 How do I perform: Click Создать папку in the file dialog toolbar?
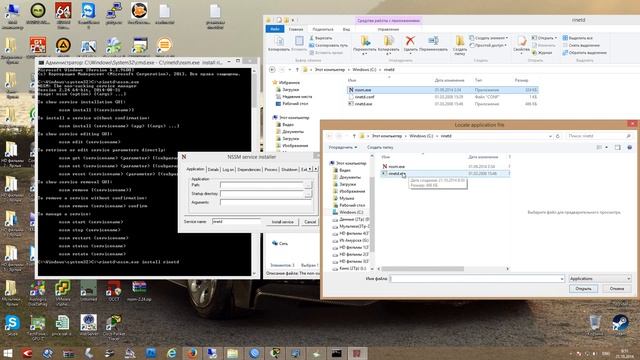coord(380,147)
